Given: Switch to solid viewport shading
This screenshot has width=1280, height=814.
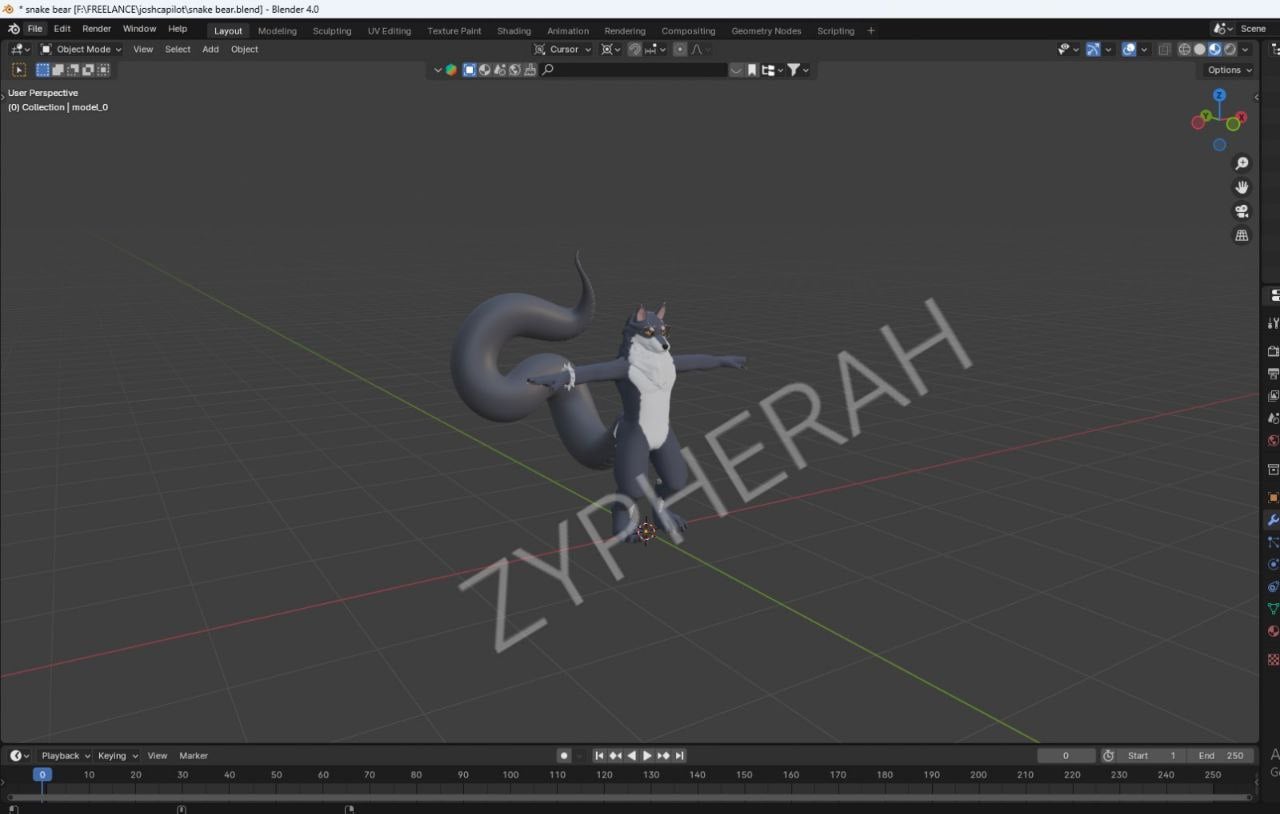Looking at the screenshot, I should (1199, 49).
